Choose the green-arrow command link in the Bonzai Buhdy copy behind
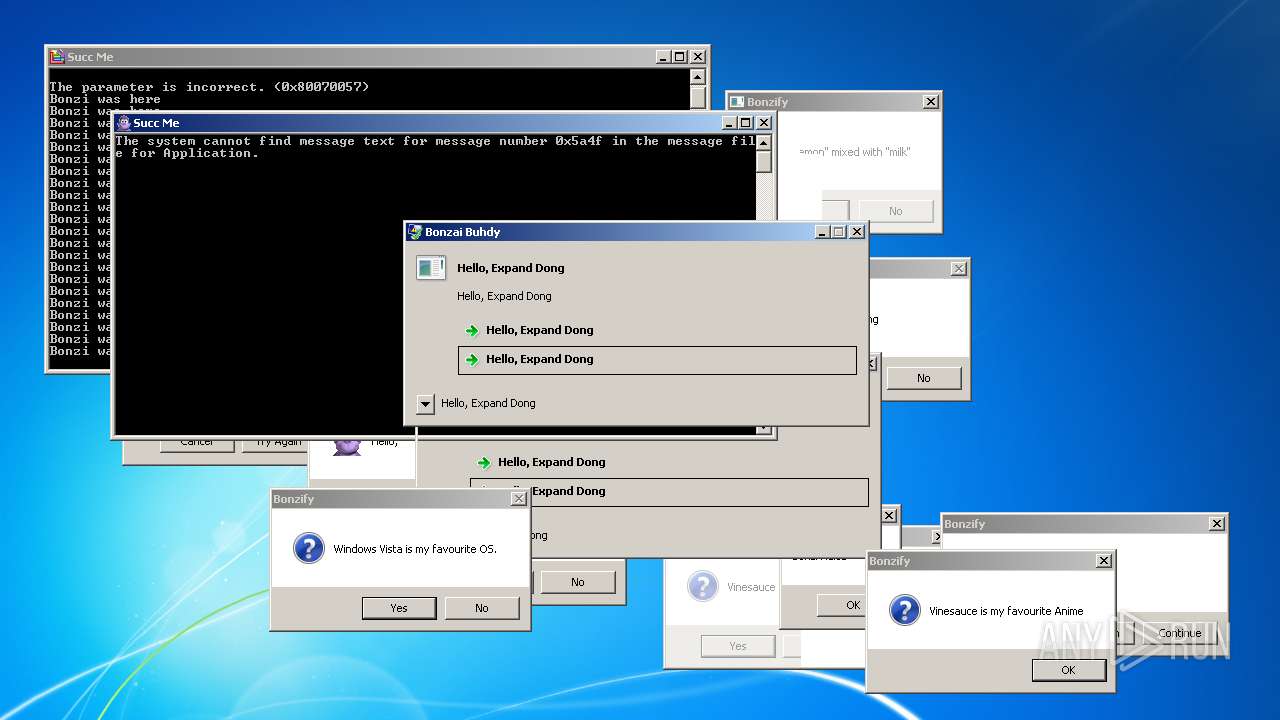Screen dimensions: 1280x720 tap(669, 462)
